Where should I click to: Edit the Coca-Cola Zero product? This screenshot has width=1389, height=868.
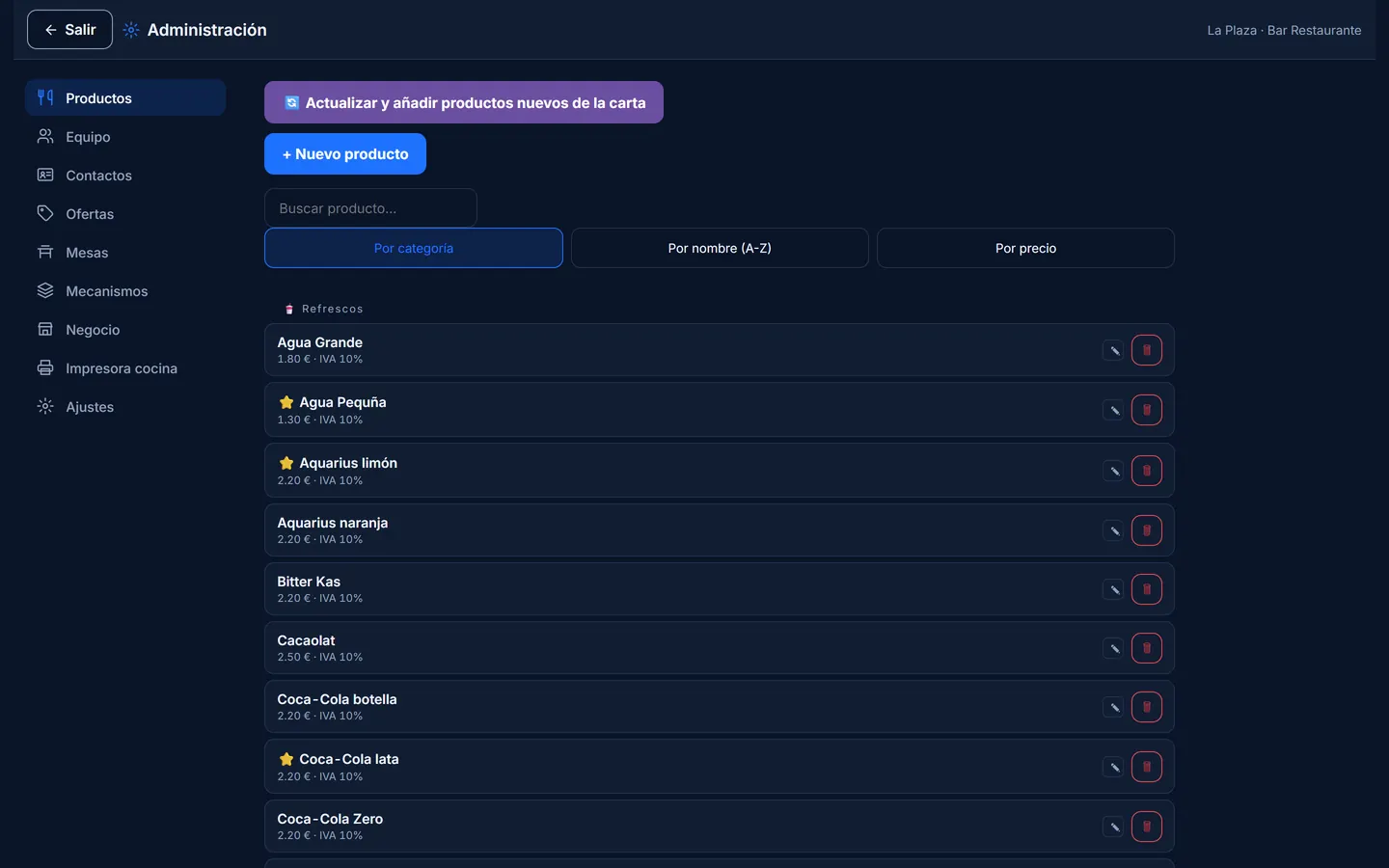1114,827
